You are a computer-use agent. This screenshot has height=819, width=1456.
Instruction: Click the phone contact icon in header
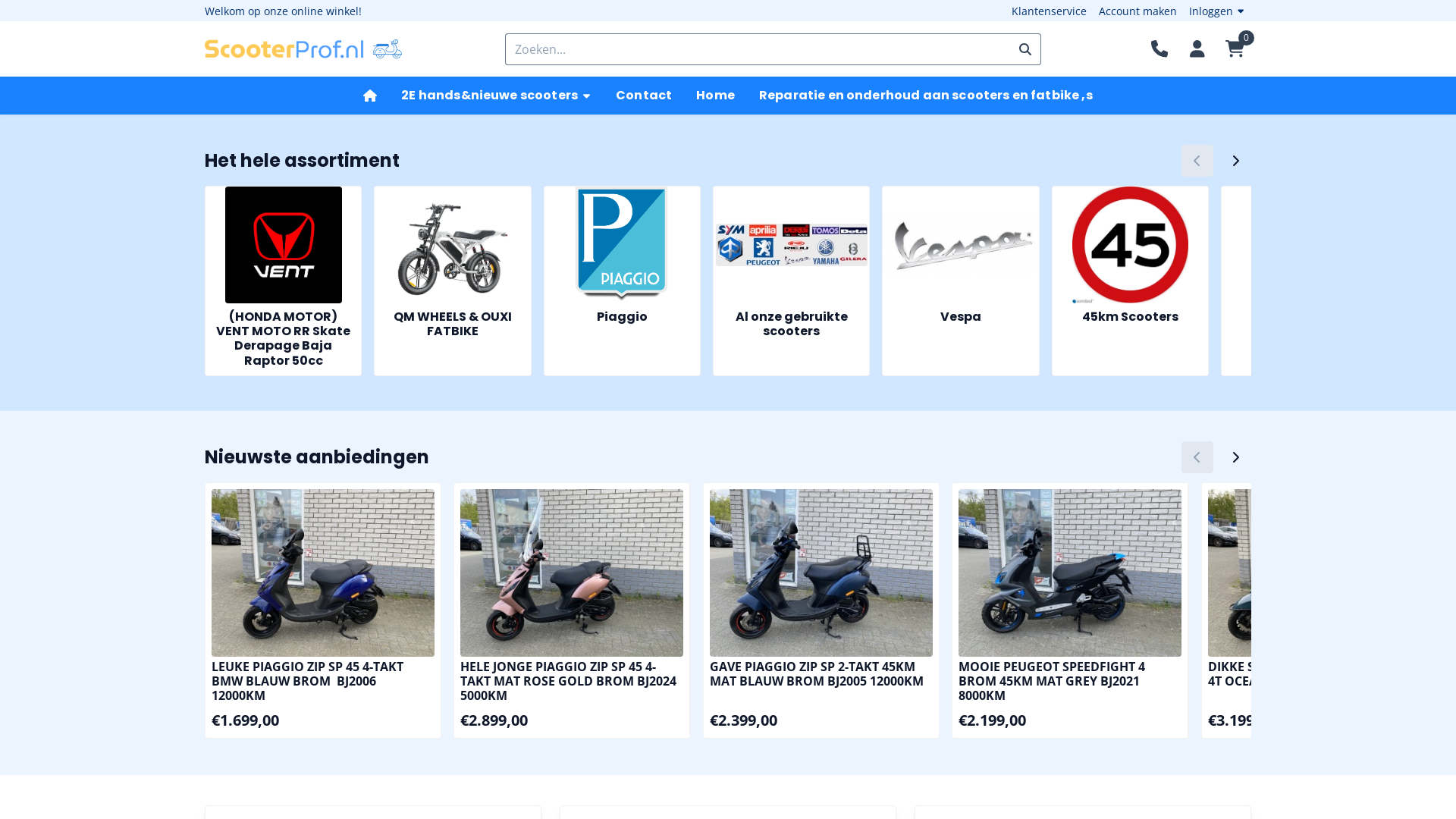coord(1159,49)
